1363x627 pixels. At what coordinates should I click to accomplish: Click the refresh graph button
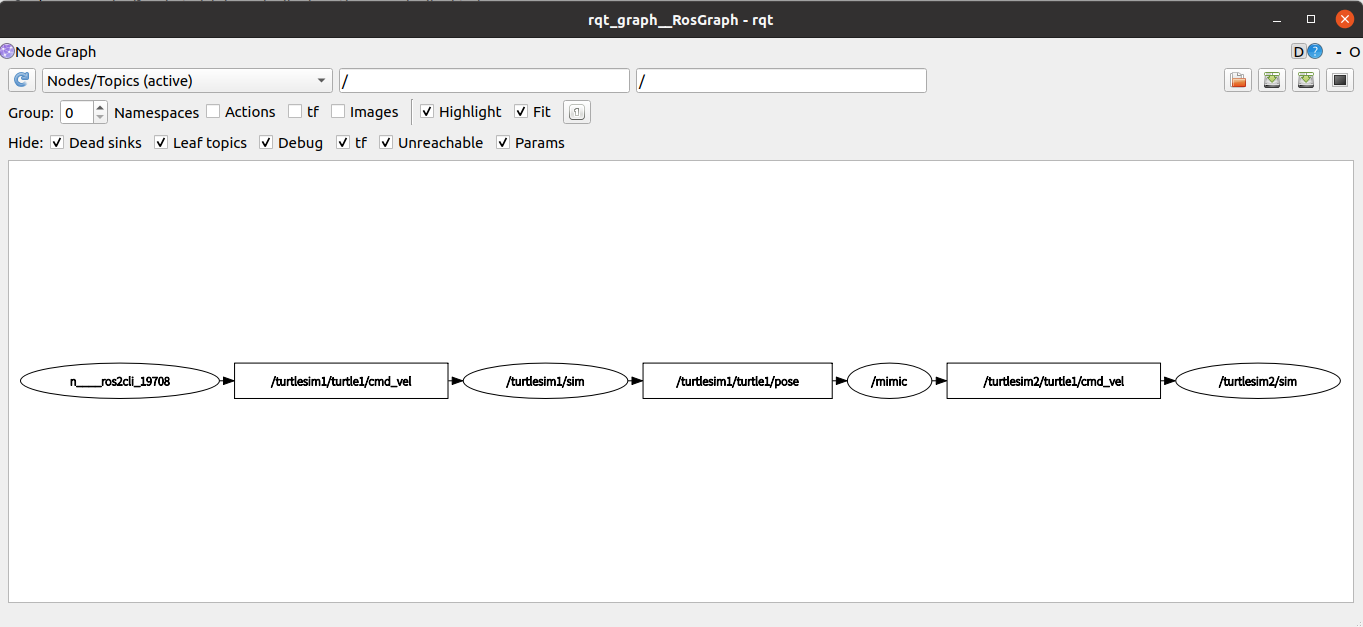click(22, 81)
